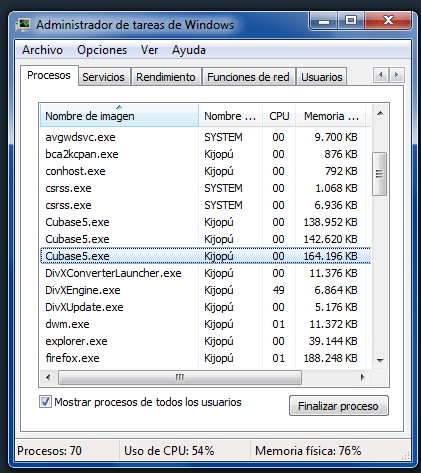Switch to the Funciones de red tab
Image resolution: width=421 pixels, height=473 pixels.
tap(248, 77)
